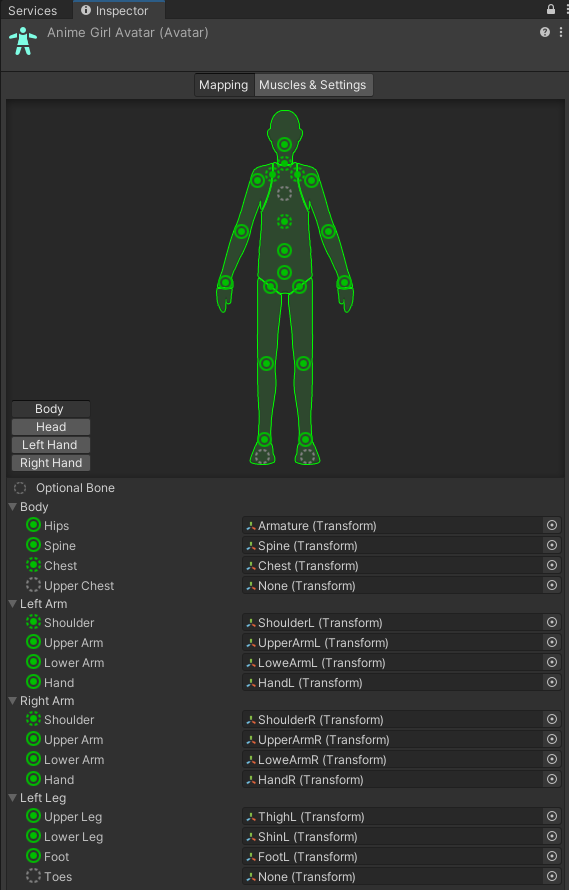The width and height of the screenshot is (569, 890).
Task: Switch to the Services tab
Action: [x=32, y=10]
